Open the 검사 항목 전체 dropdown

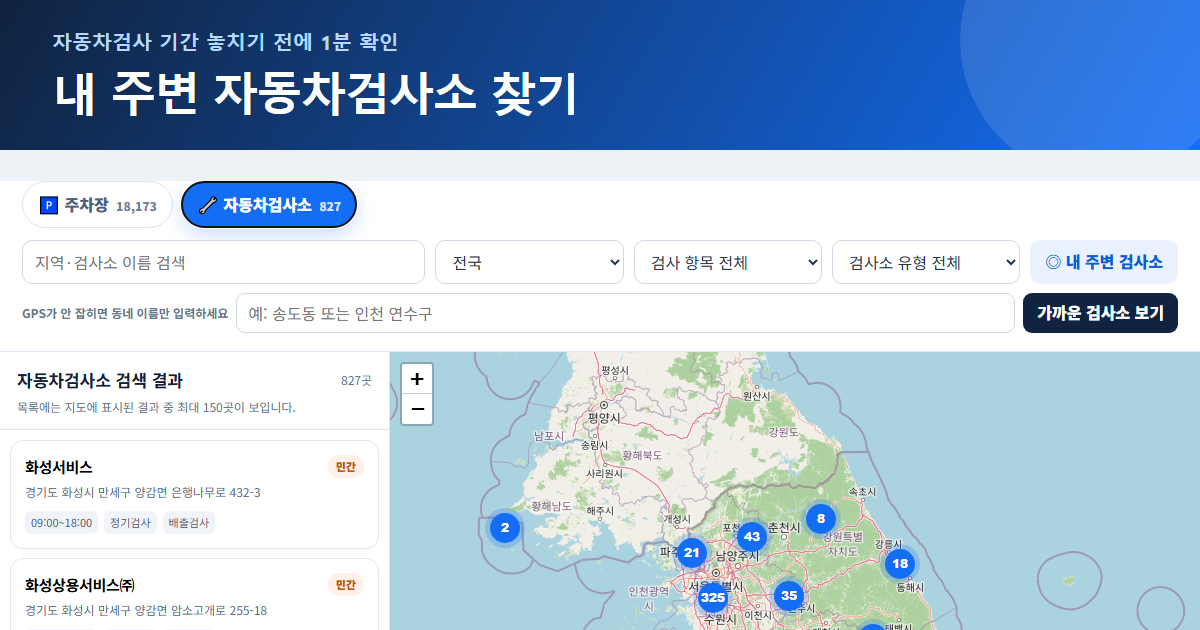click(728, 262)
